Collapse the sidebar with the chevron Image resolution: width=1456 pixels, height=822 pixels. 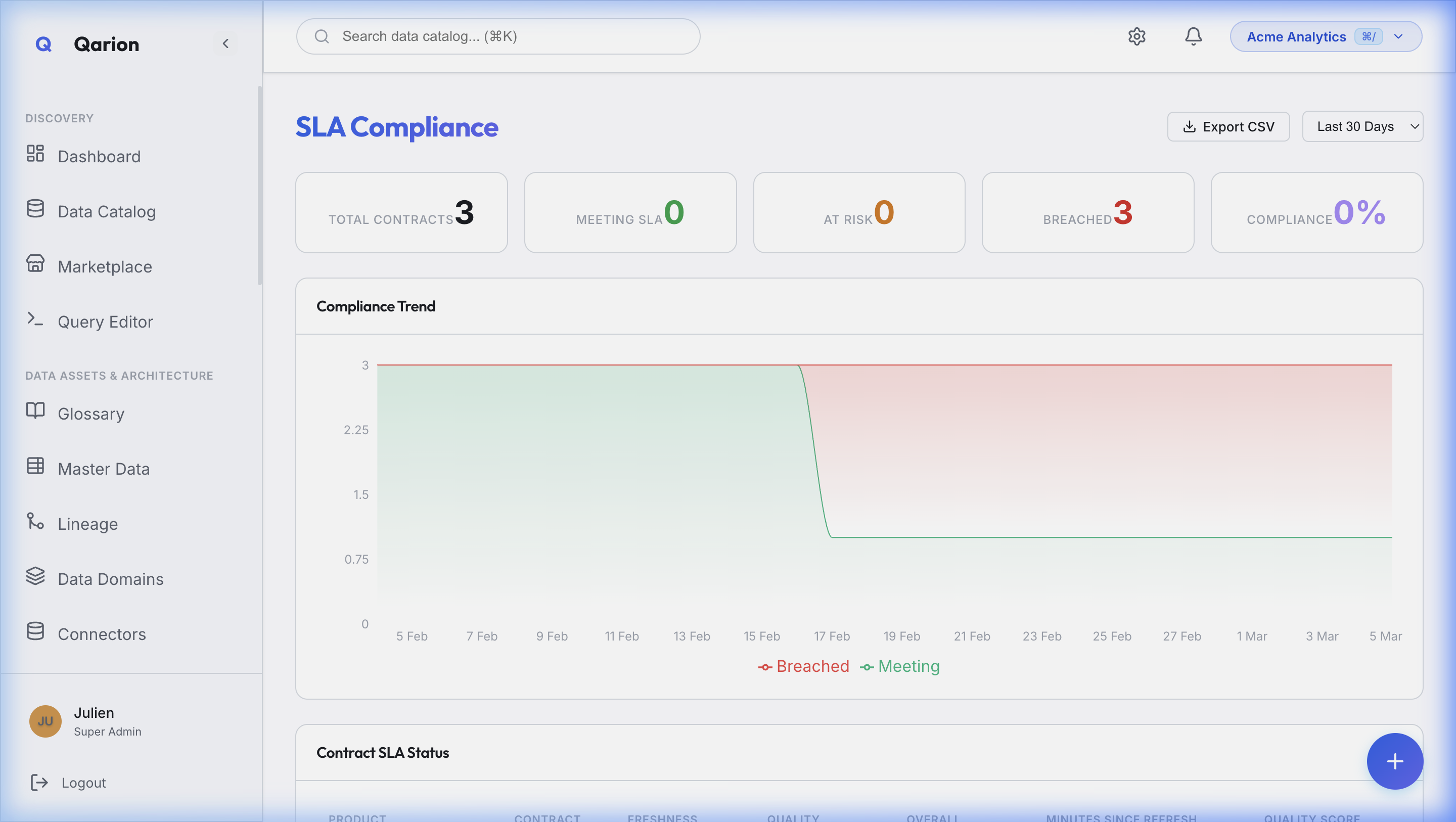(225, 43)
